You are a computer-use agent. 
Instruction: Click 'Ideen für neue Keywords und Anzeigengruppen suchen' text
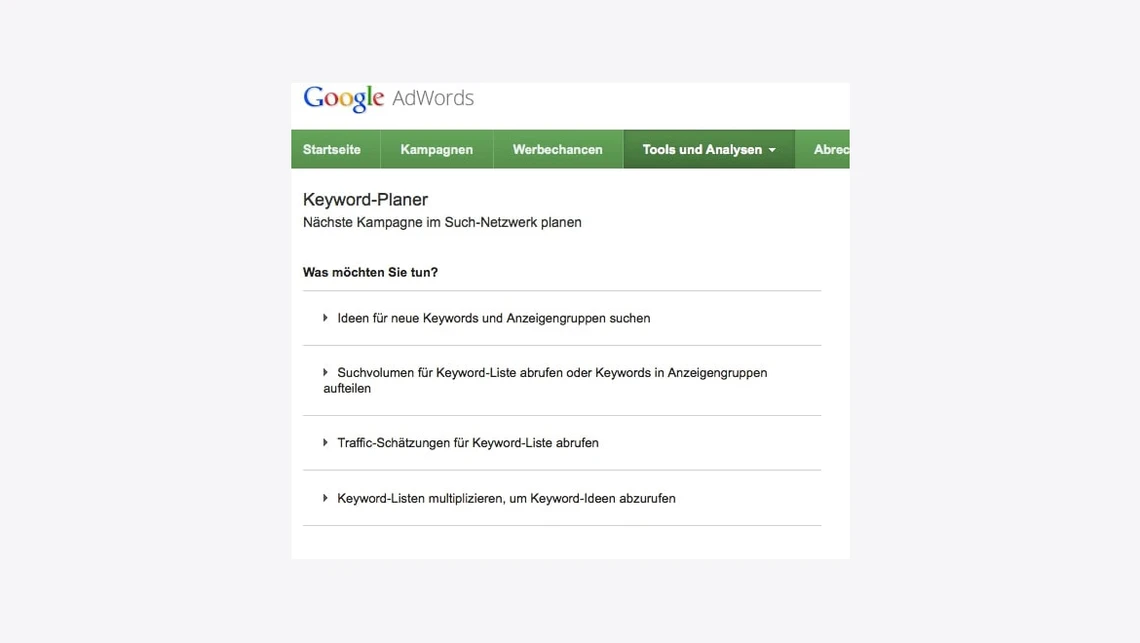494,318
